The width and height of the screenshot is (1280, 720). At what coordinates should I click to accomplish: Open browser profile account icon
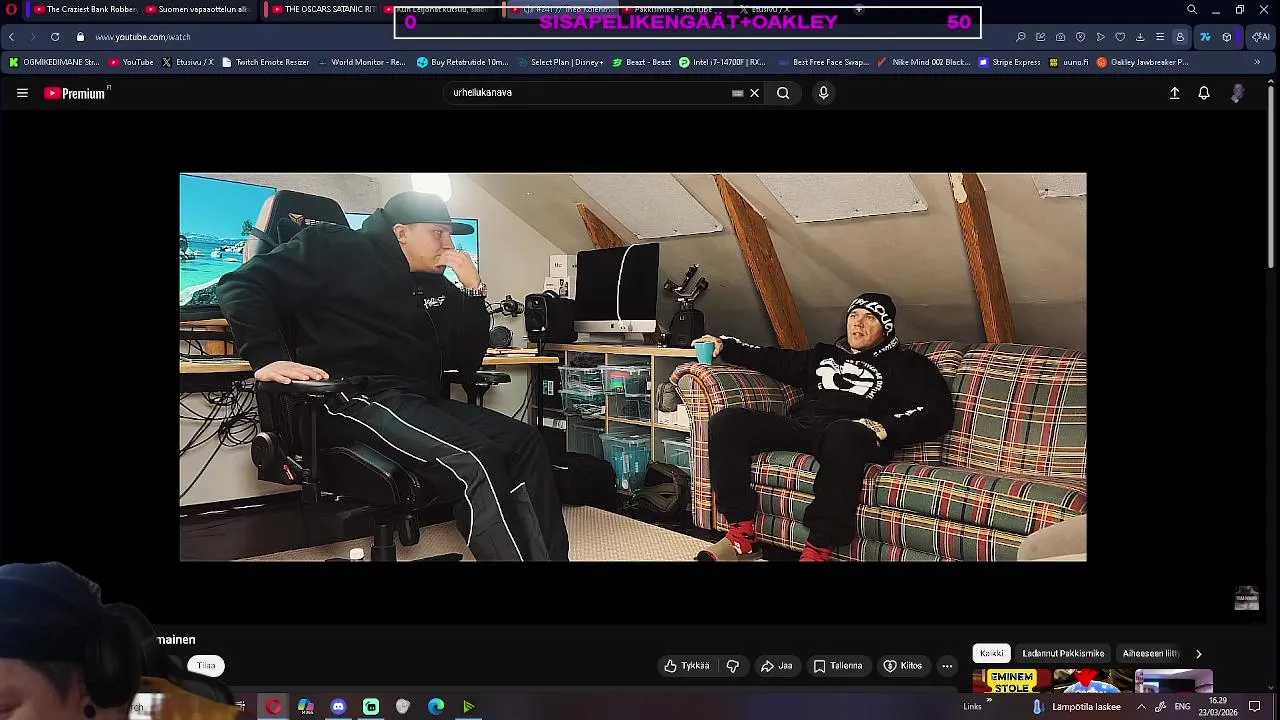1180,37
